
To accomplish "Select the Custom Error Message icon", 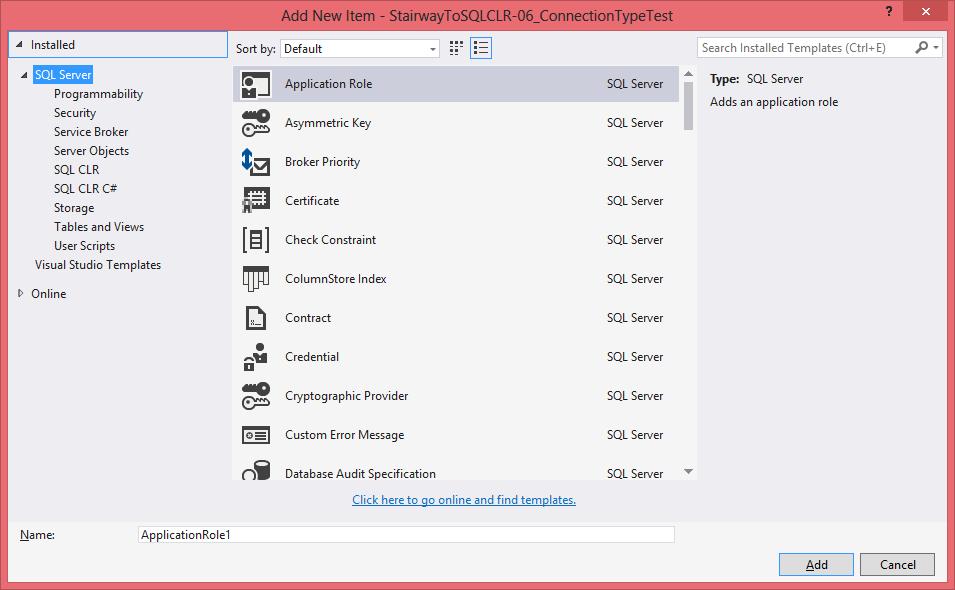I will [256, 435].
